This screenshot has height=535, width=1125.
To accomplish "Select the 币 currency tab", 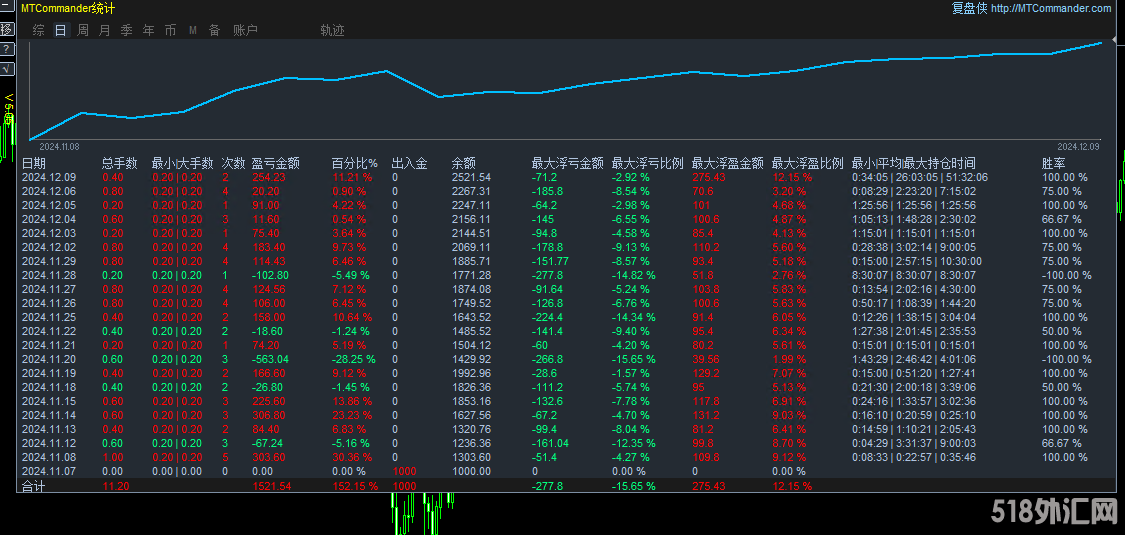I will click(171, 31).
